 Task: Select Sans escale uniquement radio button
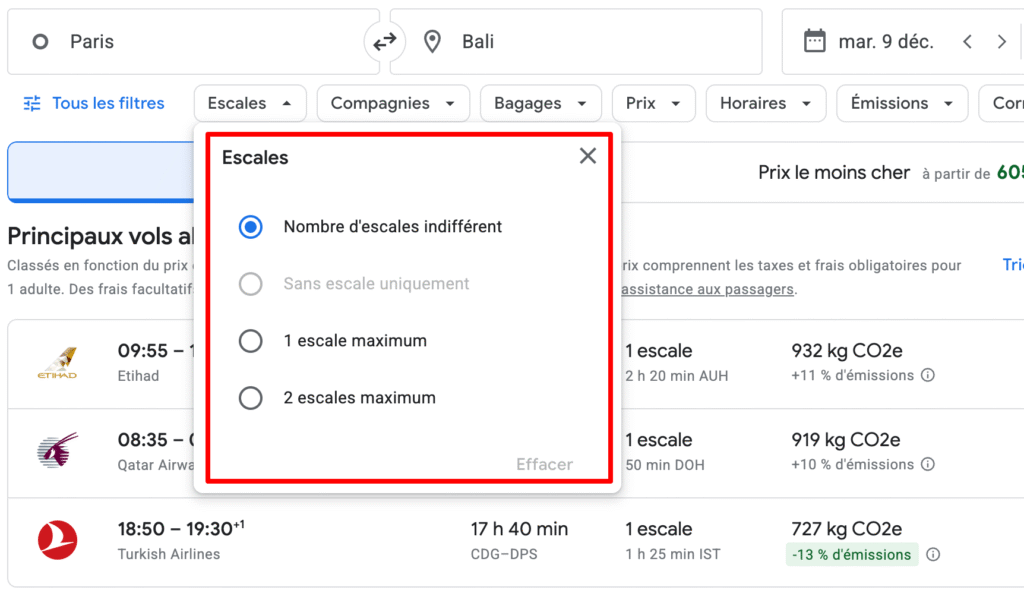[x=250, y=284]
